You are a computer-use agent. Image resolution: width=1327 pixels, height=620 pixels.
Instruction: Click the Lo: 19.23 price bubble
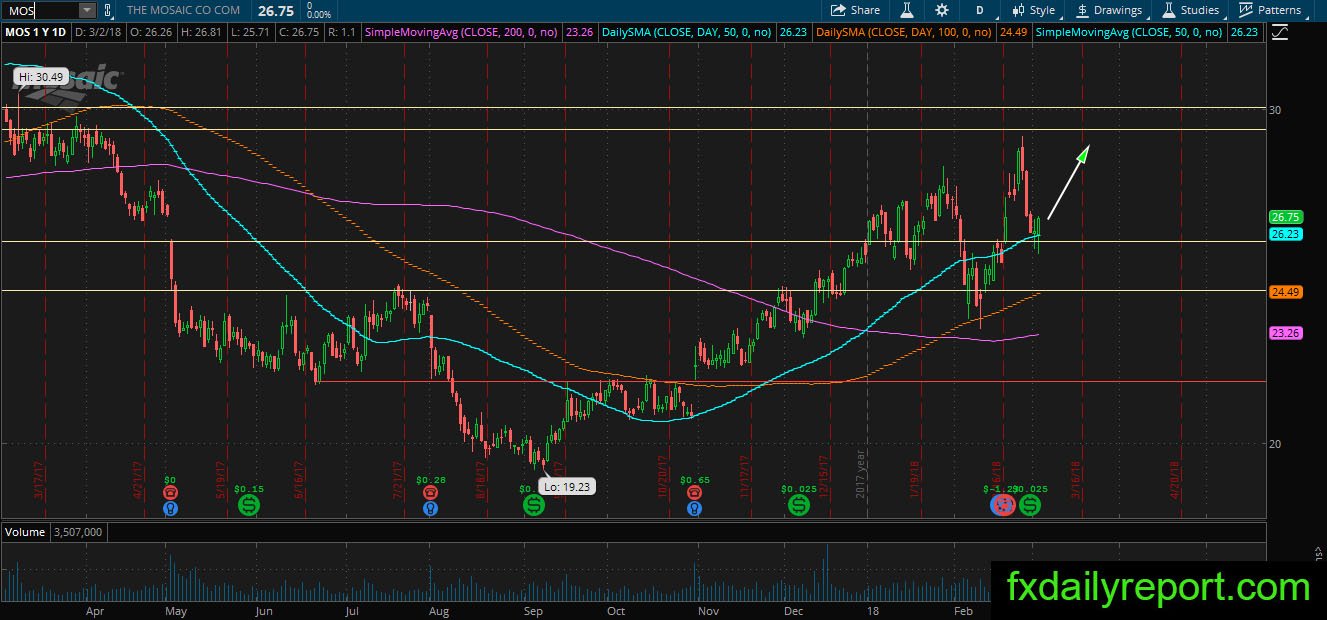coord(568,486)
